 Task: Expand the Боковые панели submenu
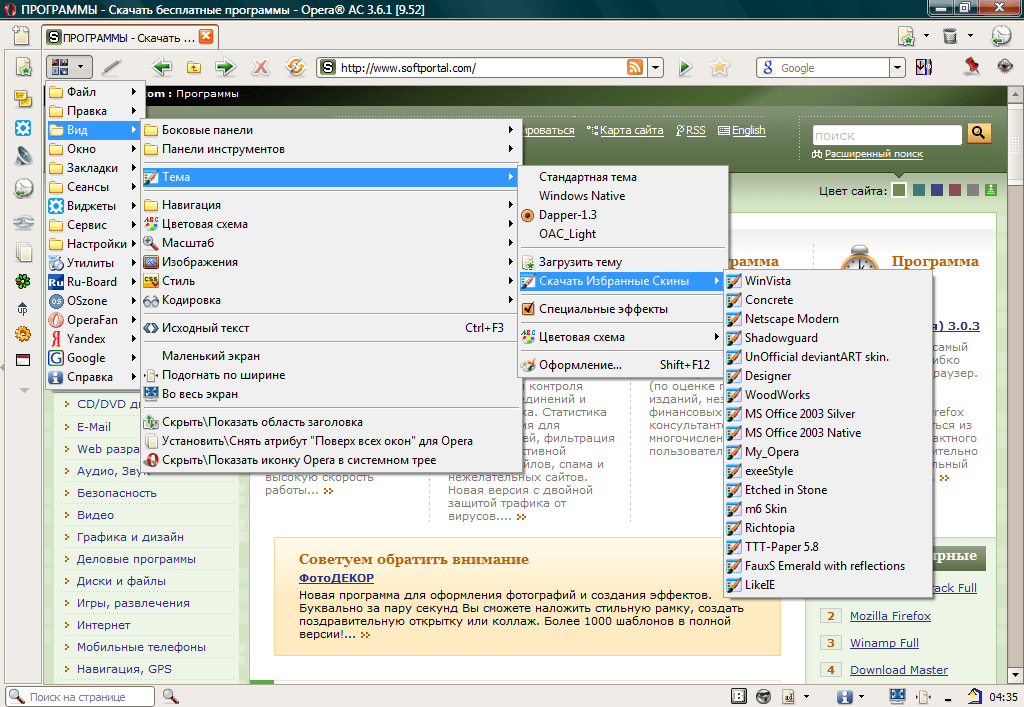[x=331, y=130]
